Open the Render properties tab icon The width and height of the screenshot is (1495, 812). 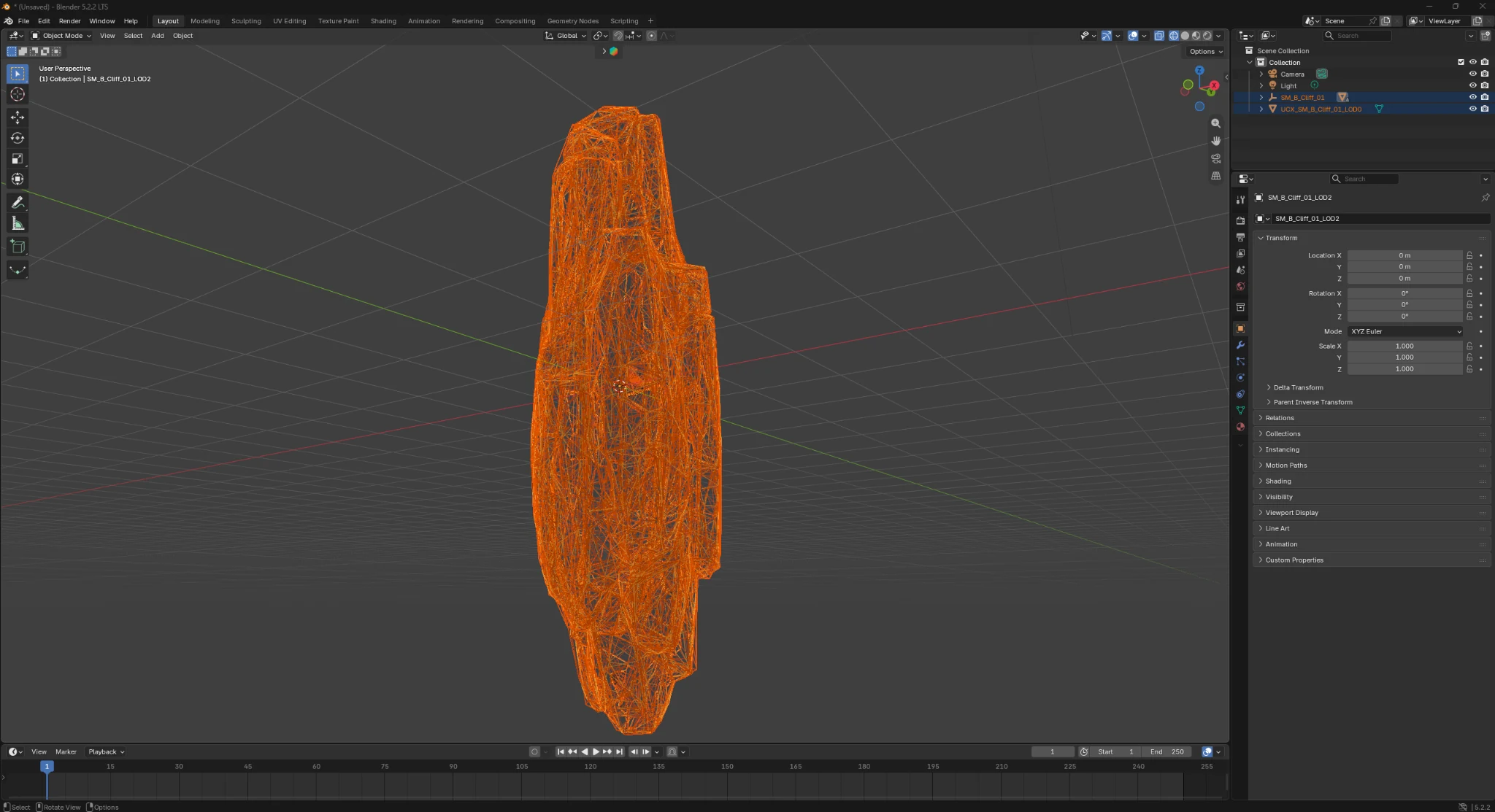[1240, 220]
